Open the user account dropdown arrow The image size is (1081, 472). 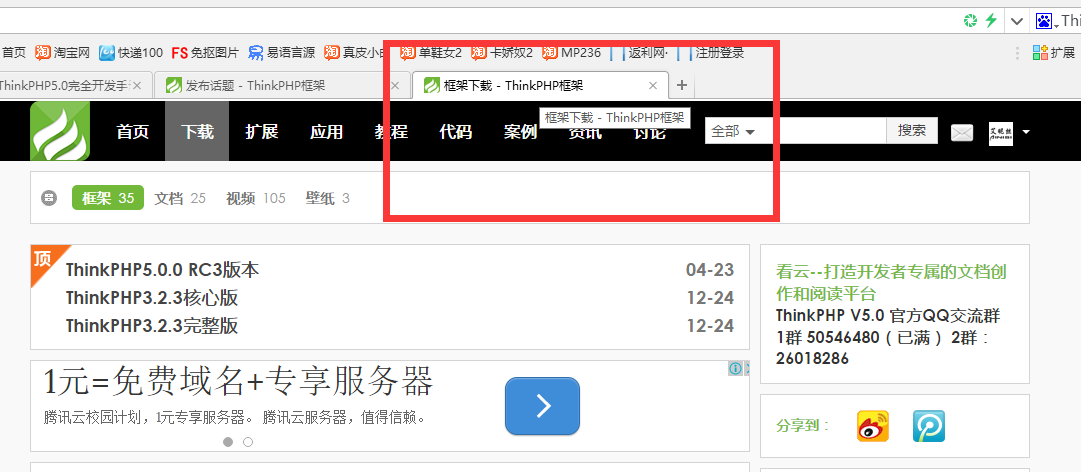click(x=1026, y=132)
